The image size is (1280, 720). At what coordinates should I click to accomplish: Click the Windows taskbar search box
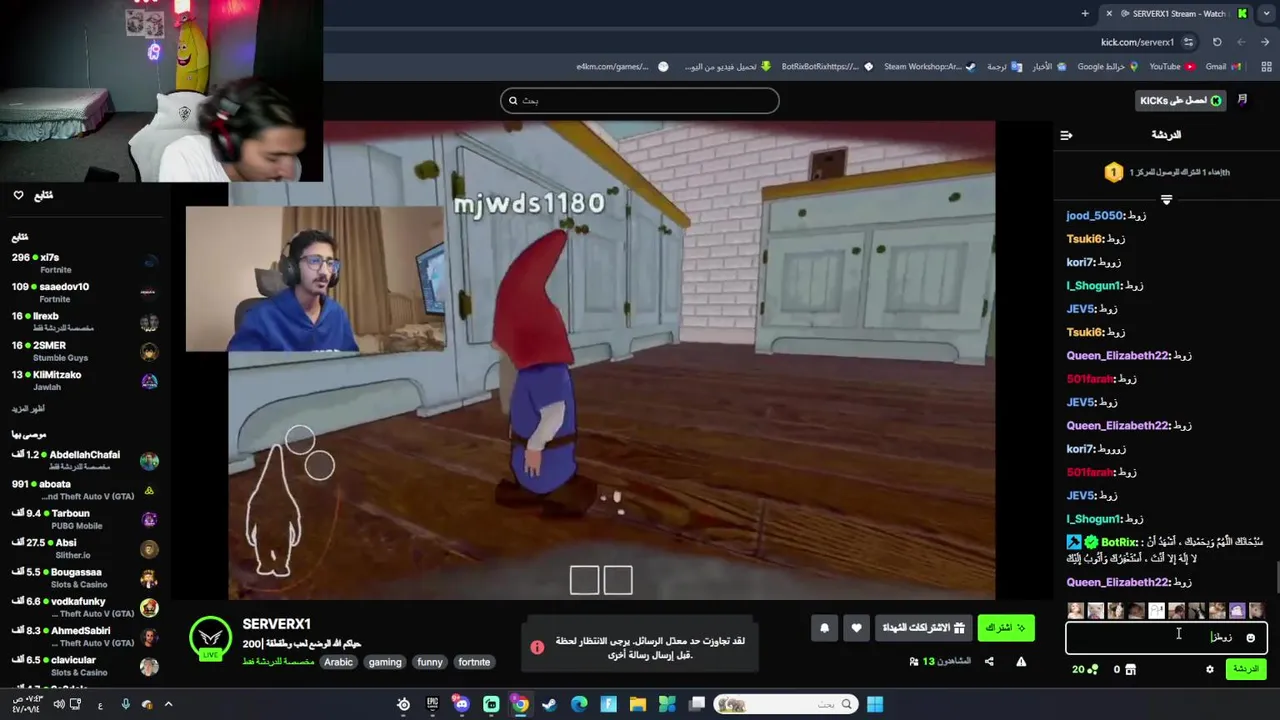[x=787, y=704]
